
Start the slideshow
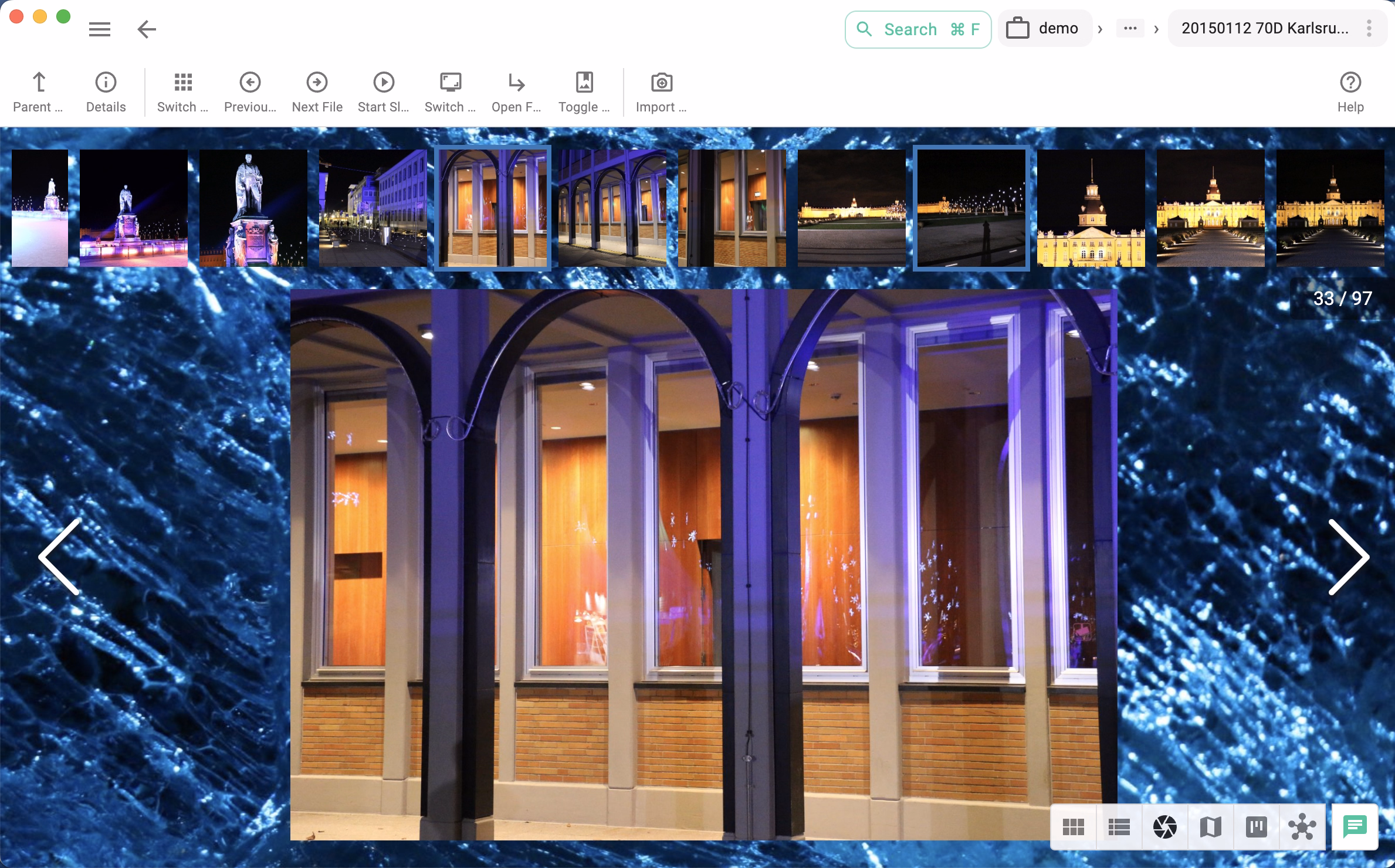click(383, 91)
